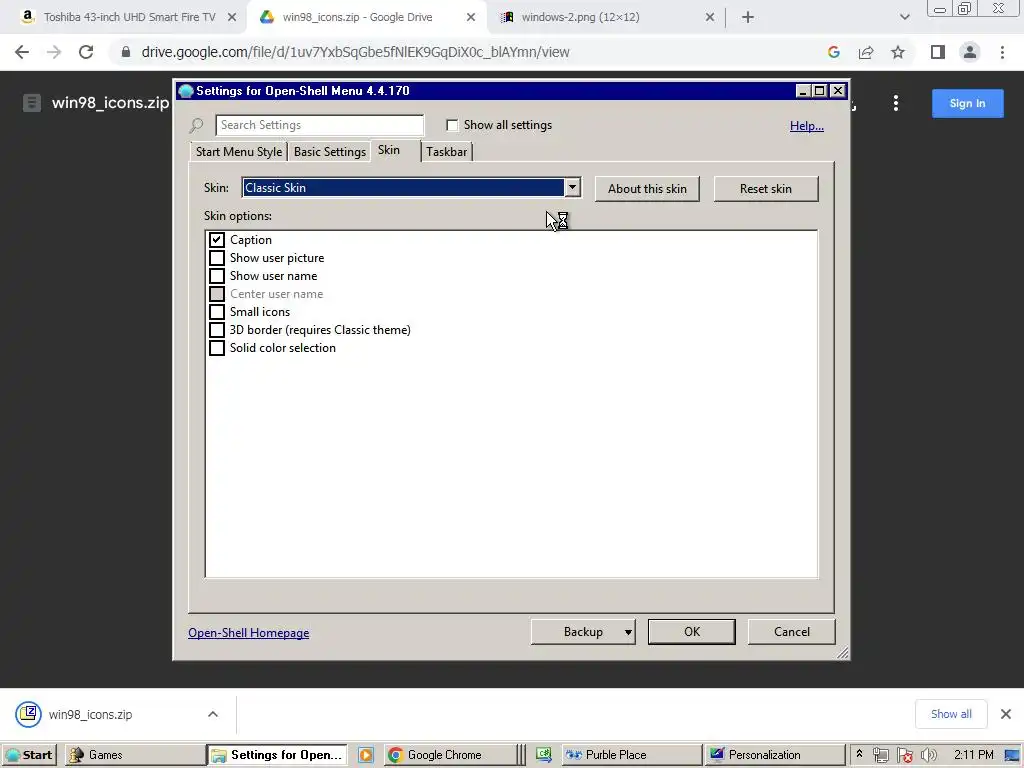Viewport: 1024px width, 768px height.
Task: Close the Toshiba 43-inch UHD tab
Action: [x=232, y=18]
